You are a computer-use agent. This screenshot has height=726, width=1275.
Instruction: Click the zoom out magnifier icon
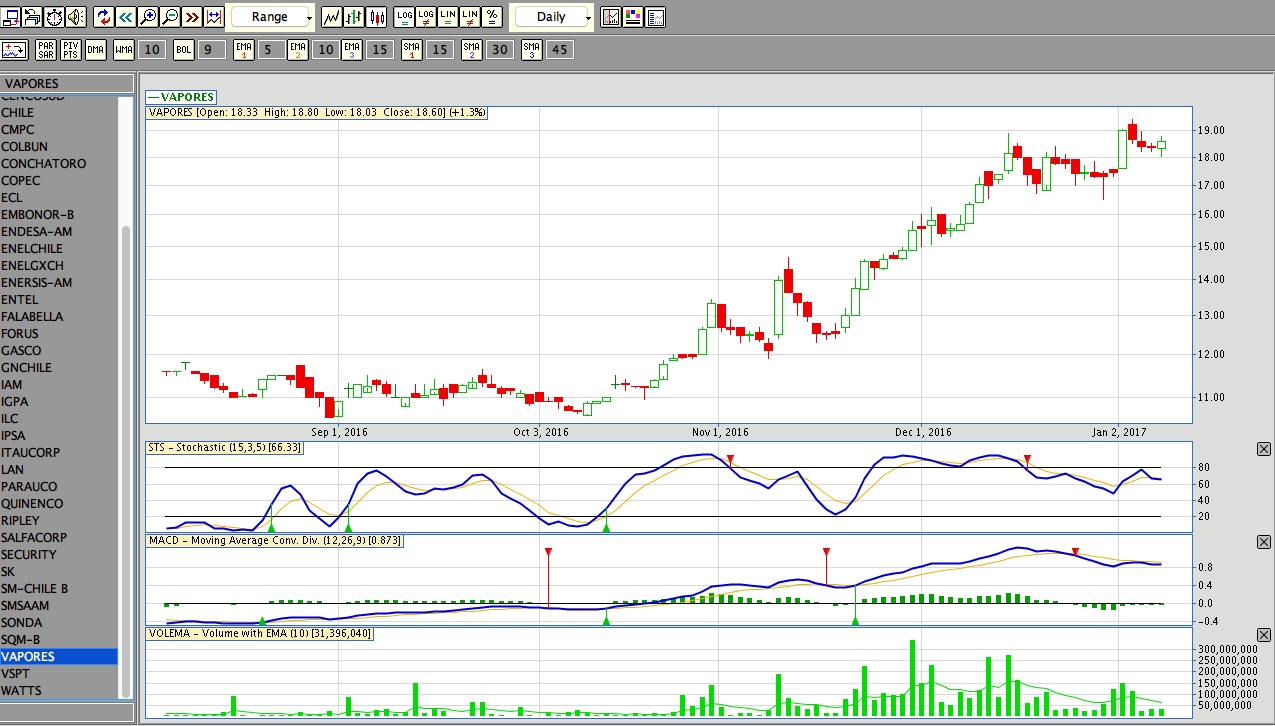point(170,17)
